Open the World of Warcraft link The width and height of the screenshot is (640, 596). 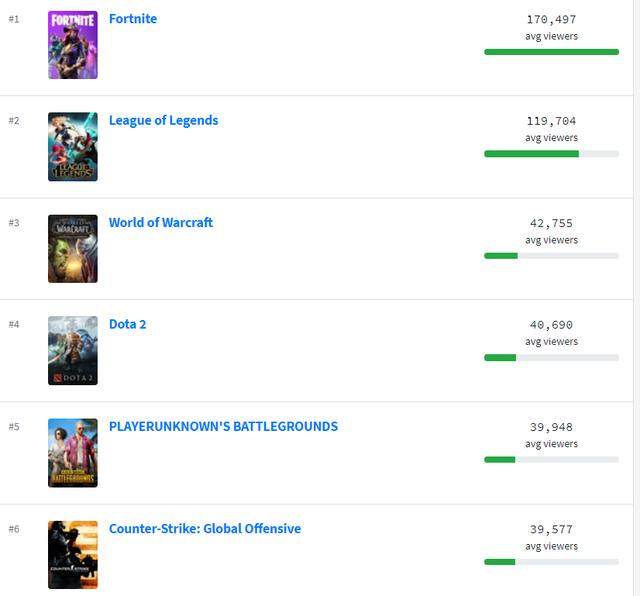coord(160,223)
